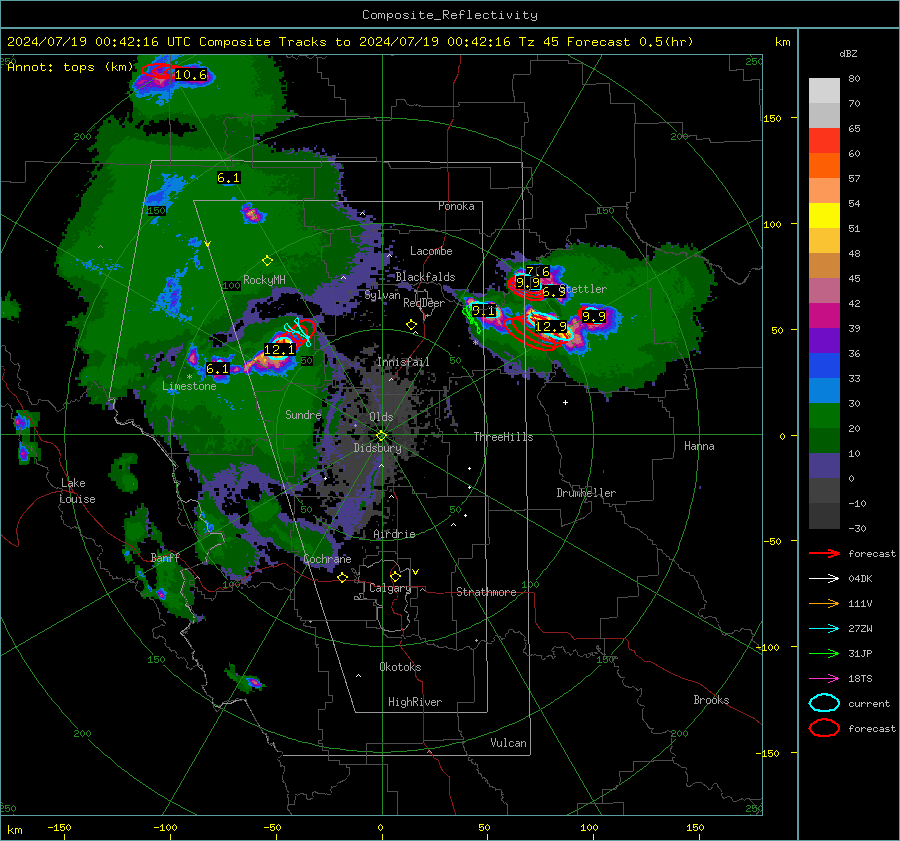Click the ThreeHills town label
The height and width of the screenshot is (841, 900).
503,437
